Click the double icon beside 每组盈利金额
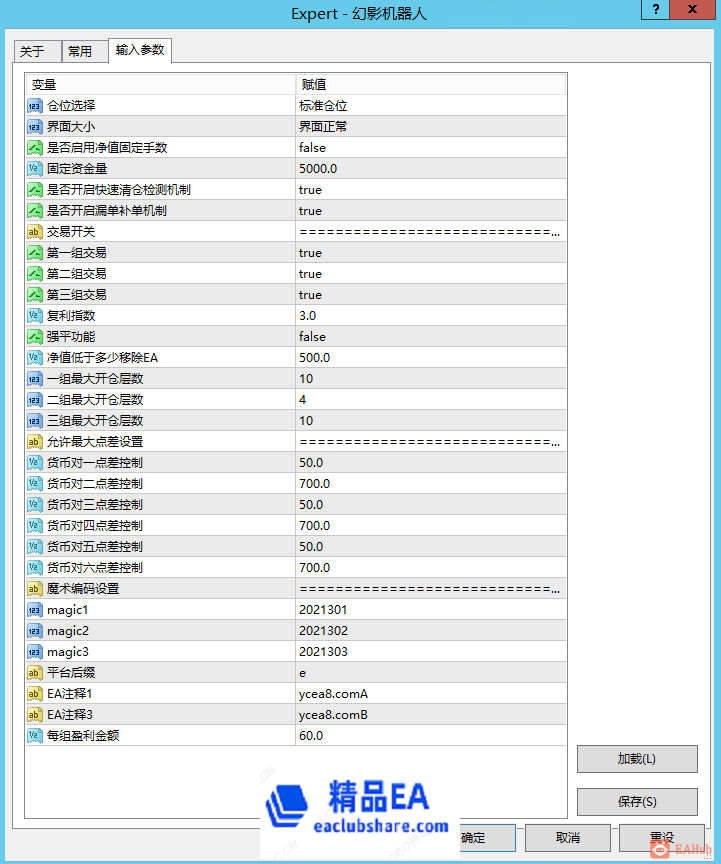Viewport: 721px width, 864px height. tap(34, 735)
